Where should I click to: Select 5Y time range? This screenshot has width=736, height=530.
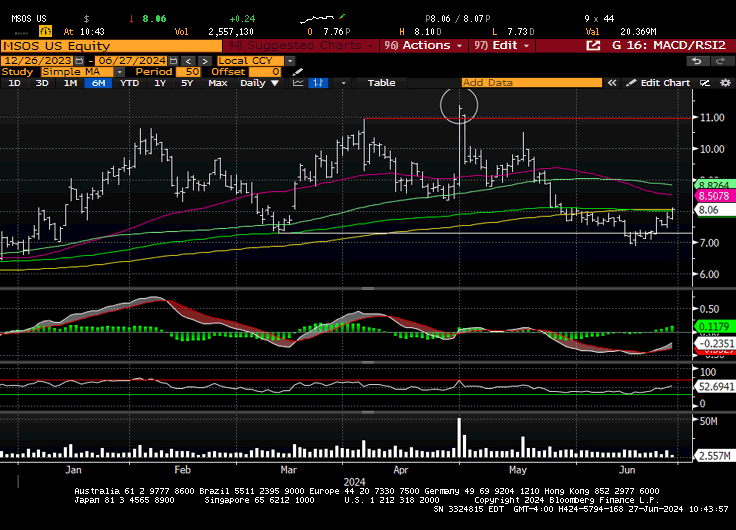point(187,83)
